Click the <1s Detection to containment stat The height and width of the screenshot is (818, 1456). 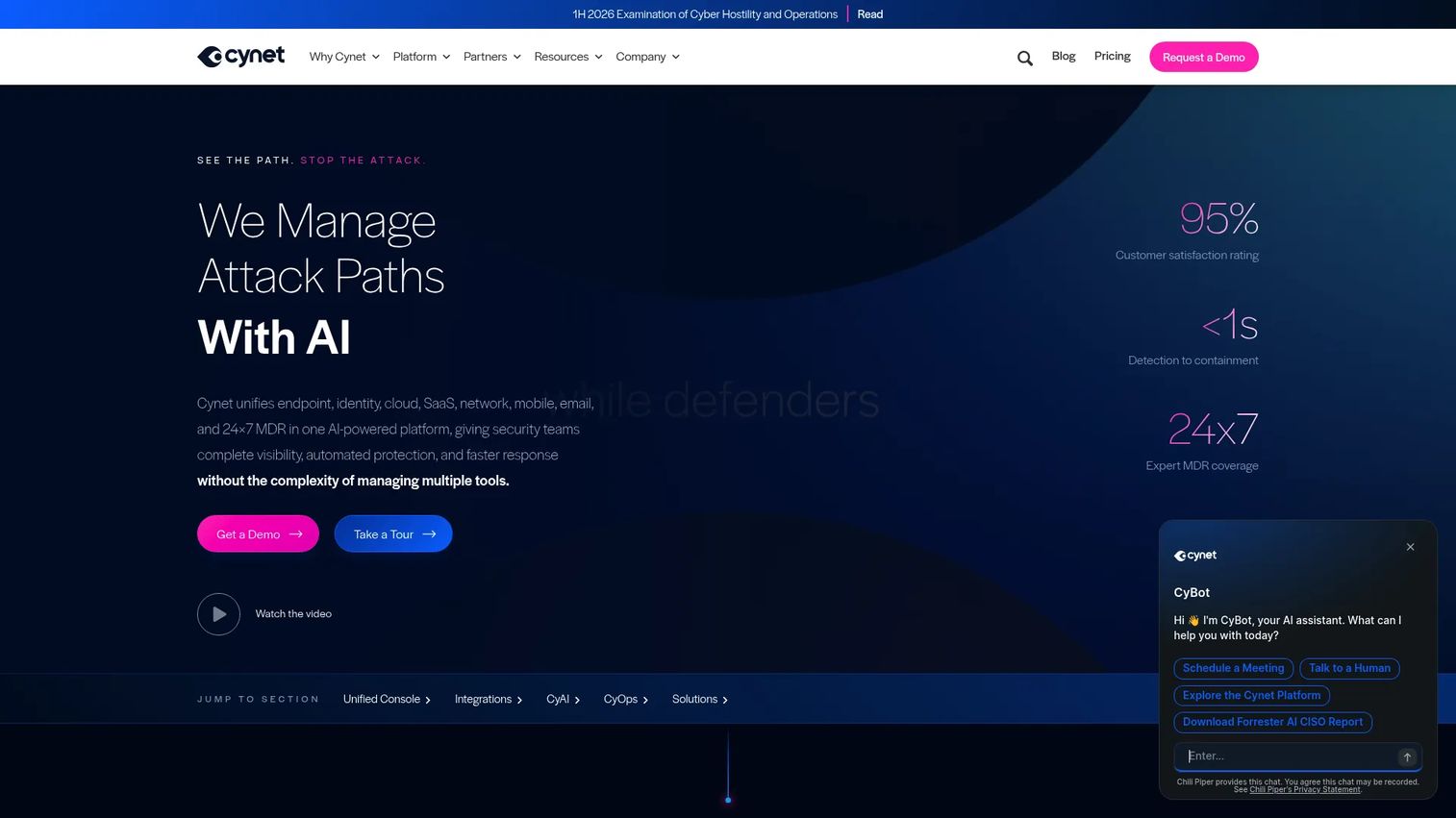click(1193, 336)
